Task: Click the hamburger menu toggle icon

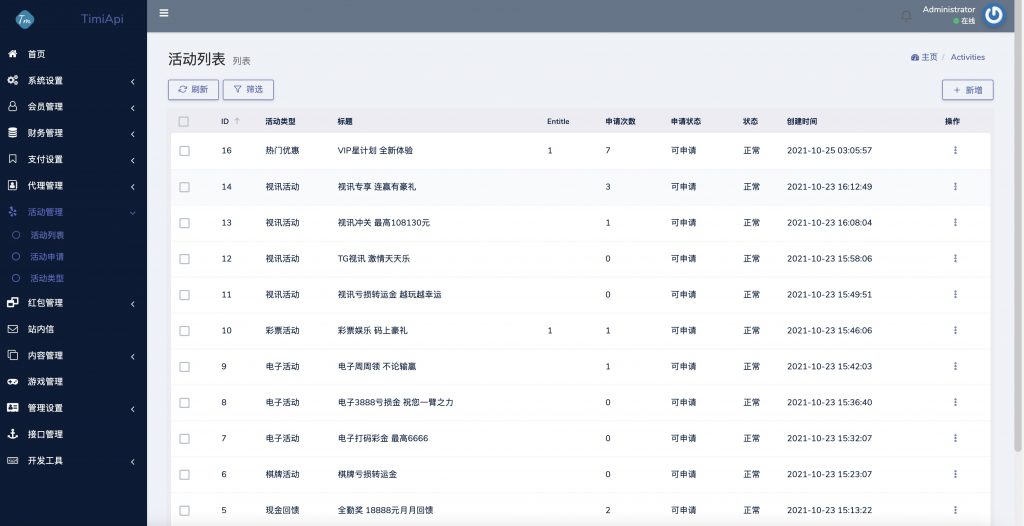Action: 164,14
